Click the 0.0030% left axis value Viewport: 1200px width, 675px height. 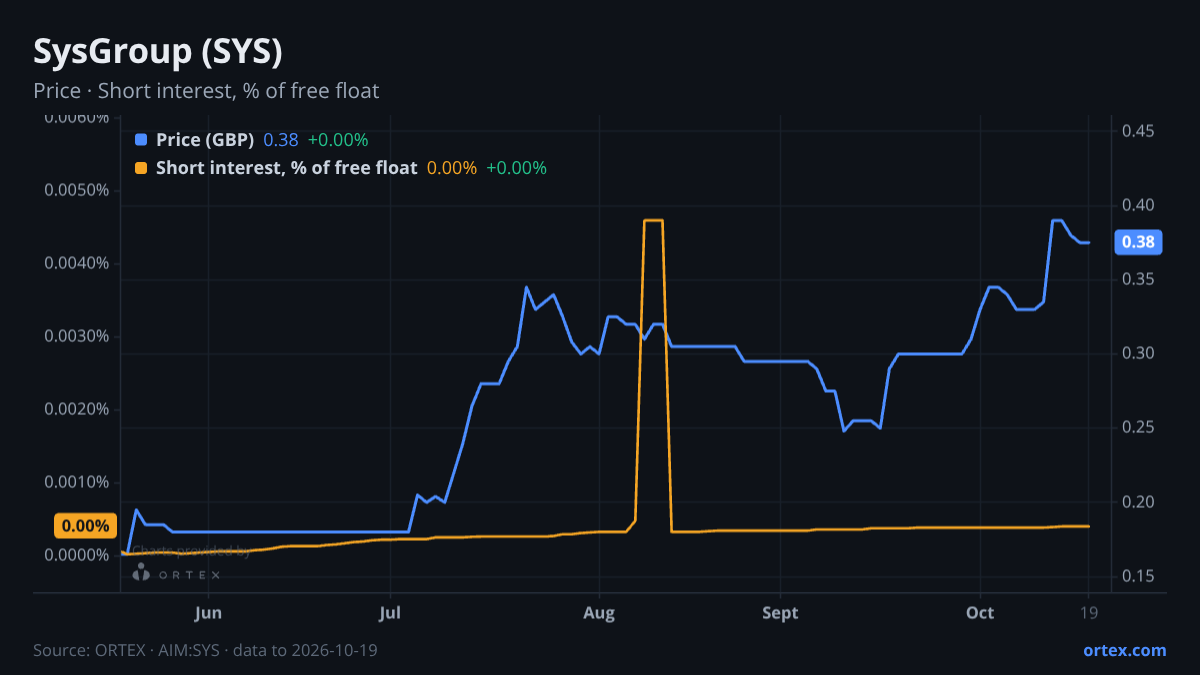77,336
